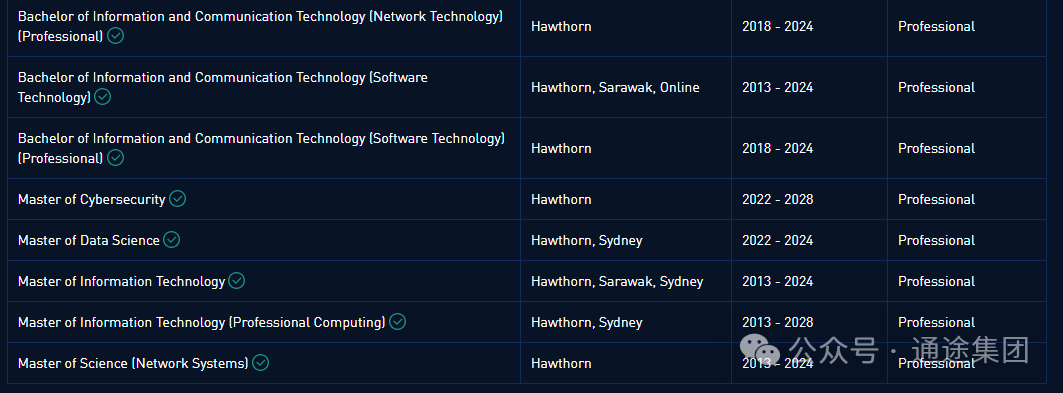The height and width of the screenshot is (393, 1063).
Task: Click 'Professional' type in Hawthorn, Sarawak, Online row
Action: 936,87
